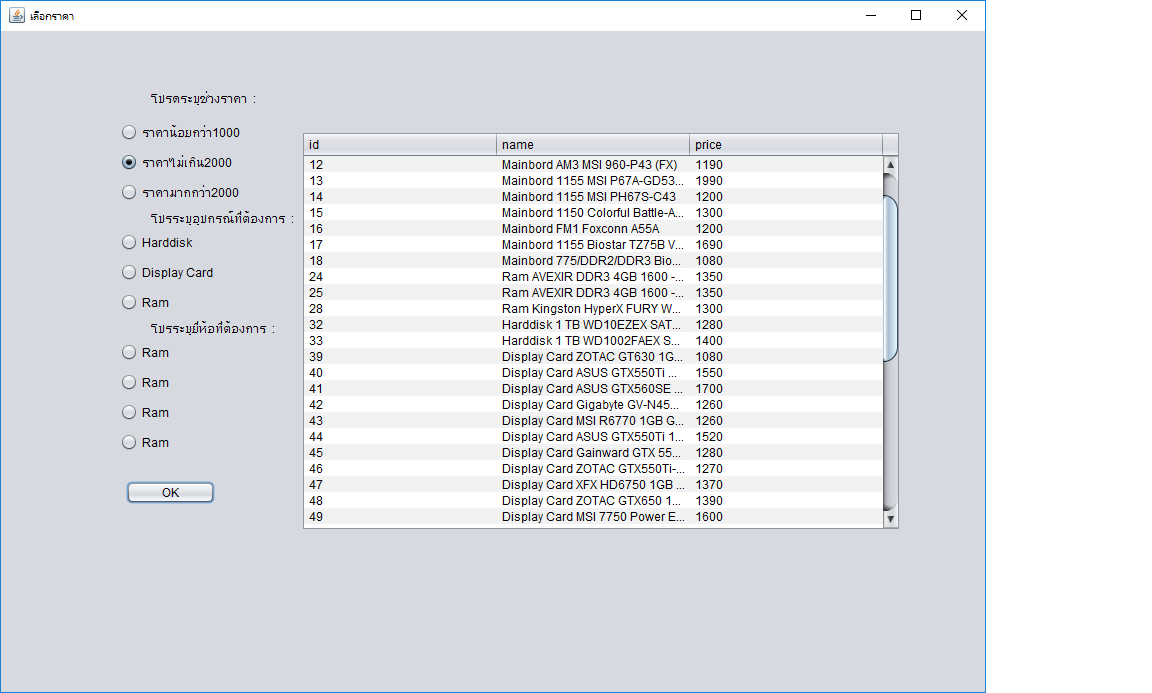Screen dimensions: 1152x693
Task: Click the table's vertical scrollbar thumb
Action: pyautogui.click(x=890, y=279)
